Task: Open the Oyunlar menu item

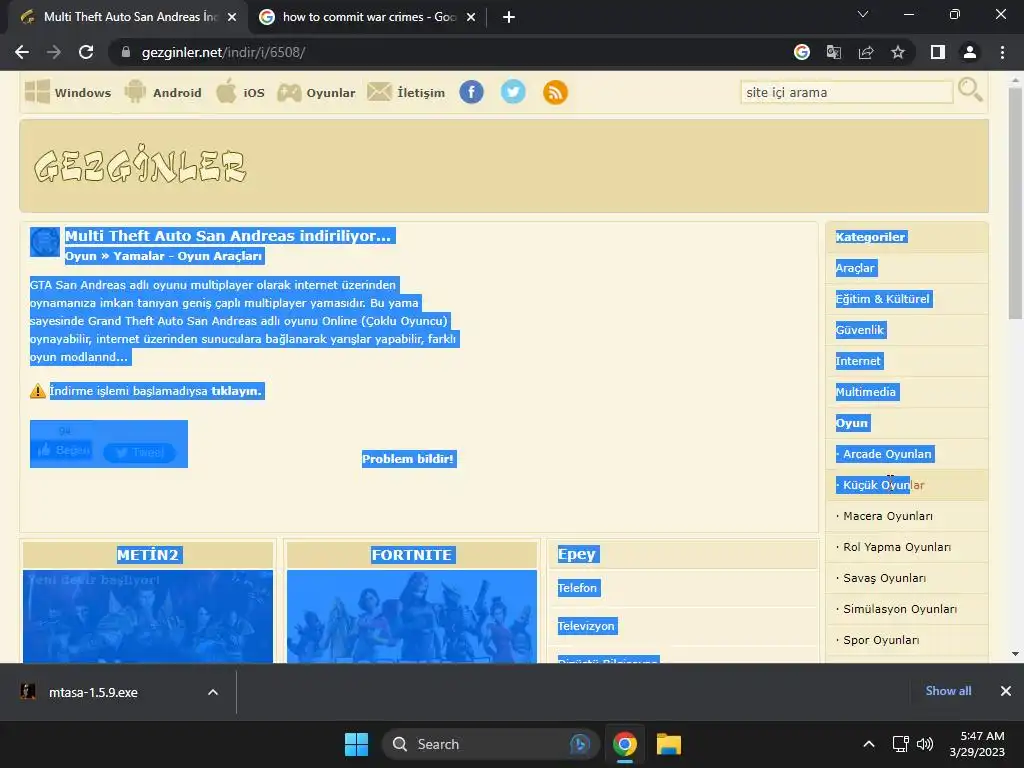Action: (317, 92)
